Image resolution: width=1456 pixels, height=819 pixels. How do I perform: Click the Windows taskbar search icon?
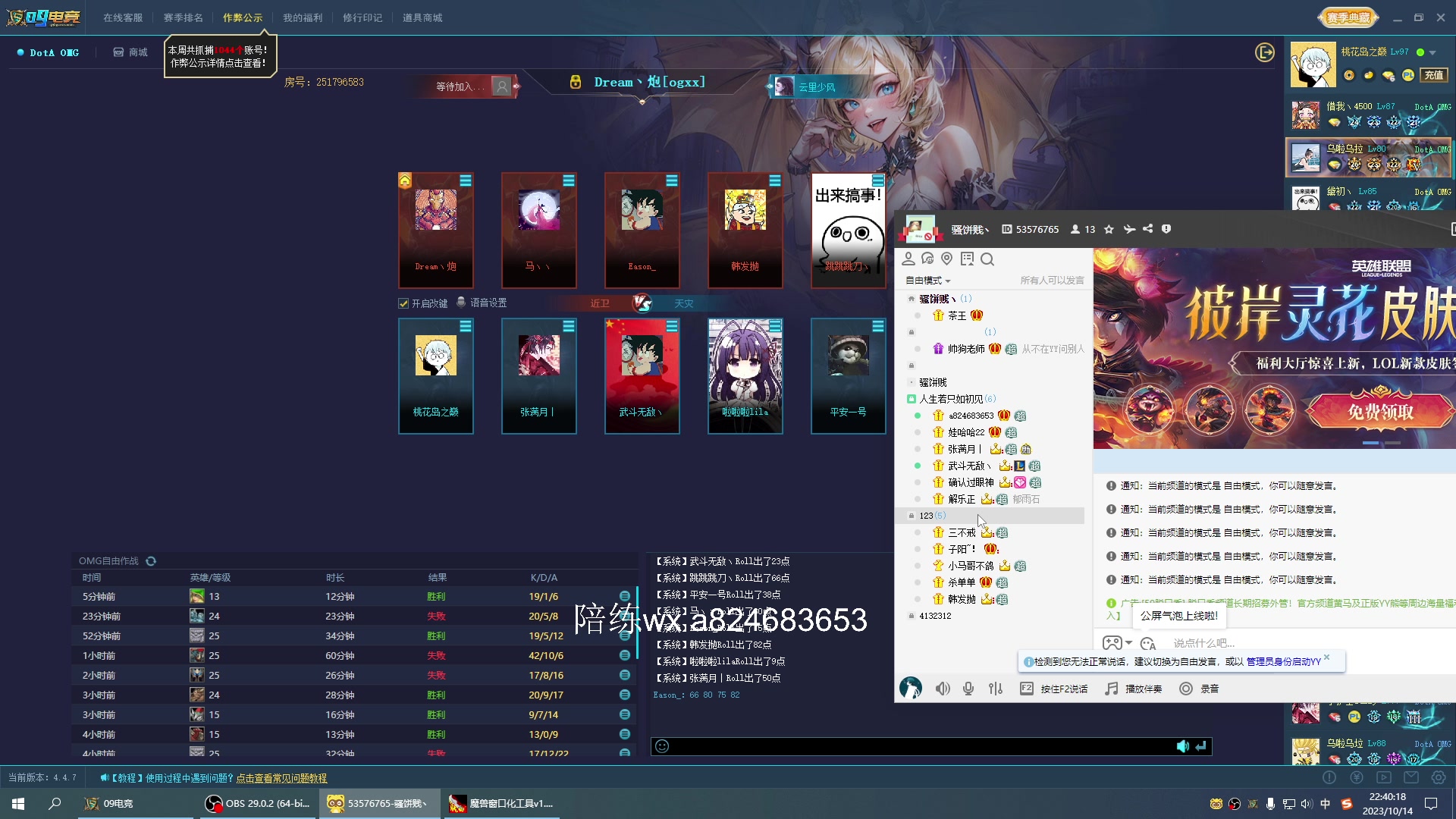point(55,803)
